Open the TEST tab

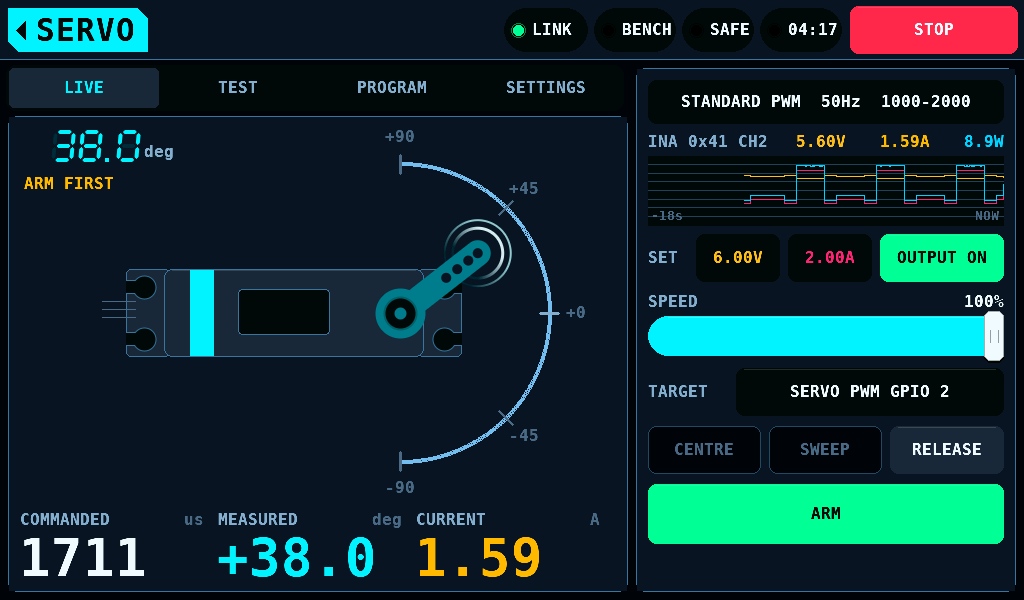tap(238, 87)
